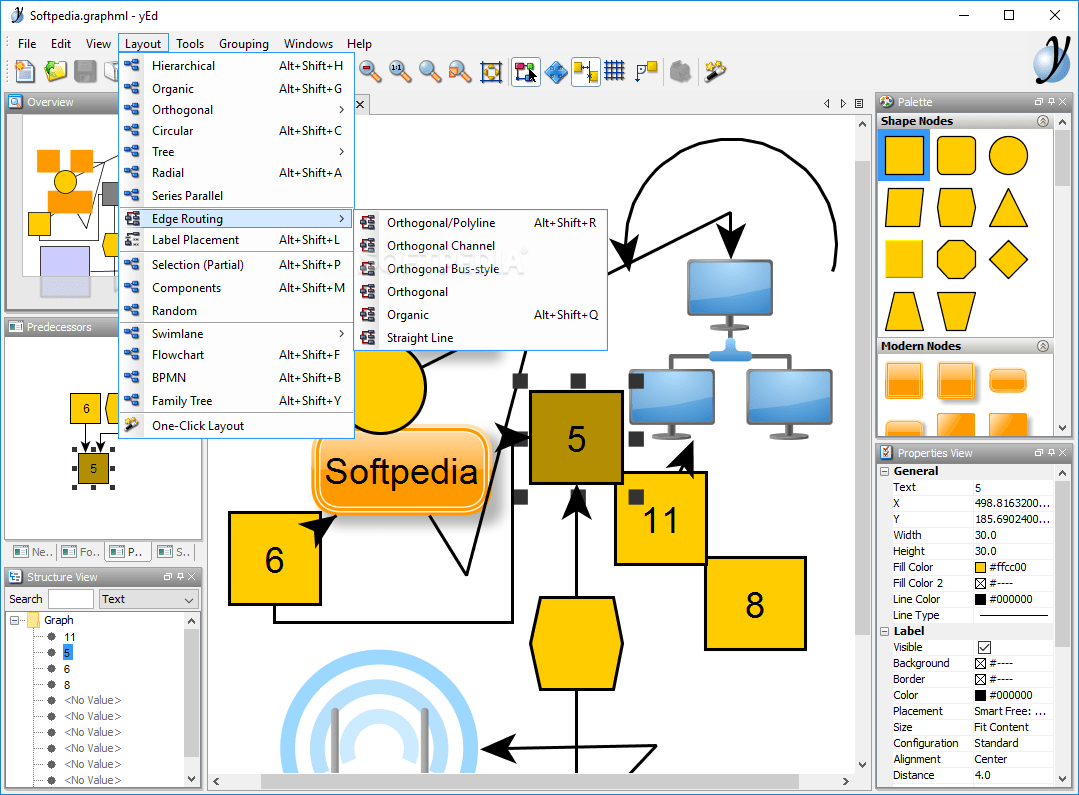Screen dimensions: 1079x795
Task: Activate the Fit Content zoom toolbar icon
Action: click(x=460, y=72)
